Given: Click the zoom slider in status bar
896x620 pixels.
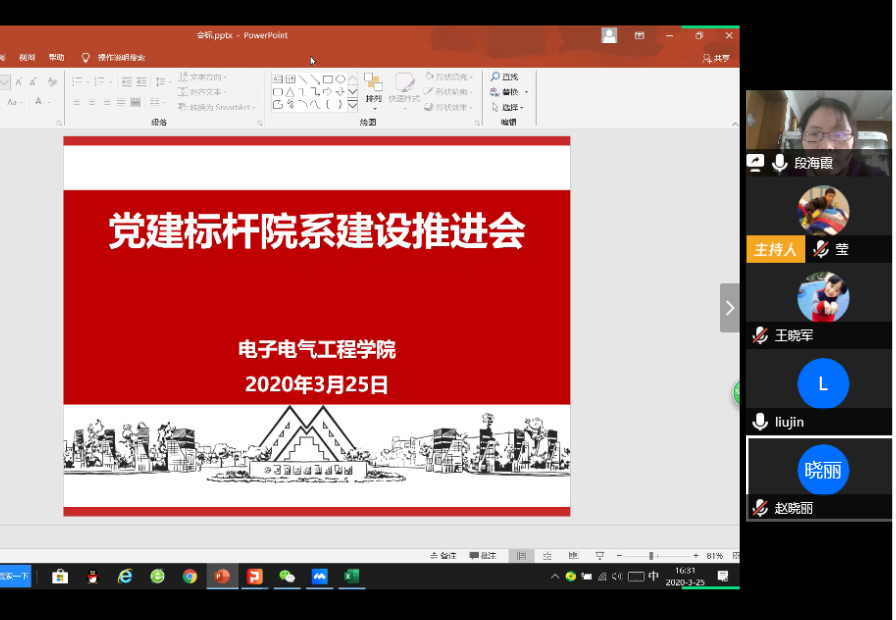Looking at the screenshot, I should click(652, 556).
